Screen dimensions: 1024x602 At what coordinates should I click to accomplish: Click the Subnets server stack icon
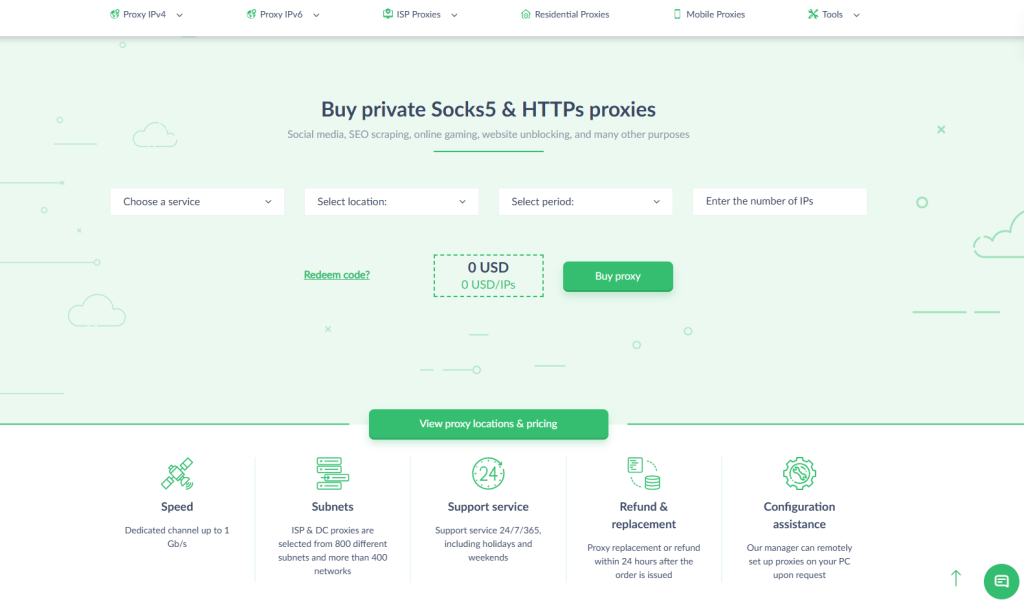[x=332, y=473]
